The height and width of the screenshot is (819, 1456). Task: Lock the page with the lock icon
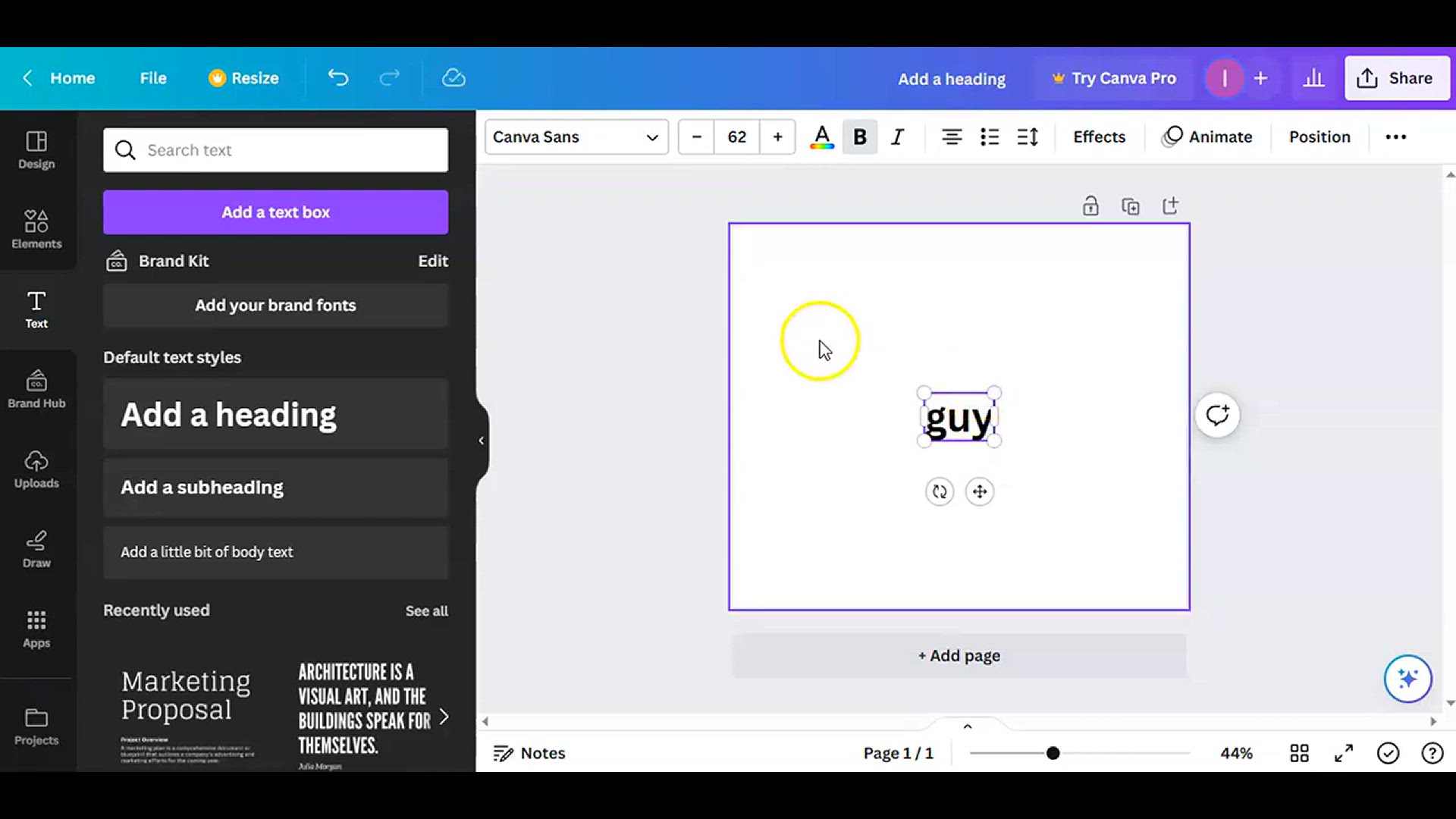[x=1090, y=206]
